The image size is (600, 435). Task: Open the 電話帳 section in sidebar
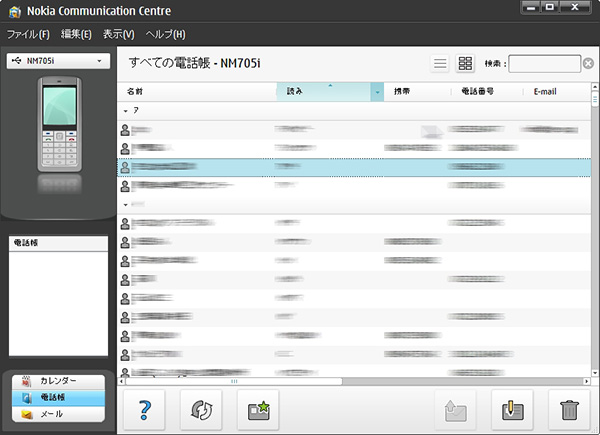[58, 398]
